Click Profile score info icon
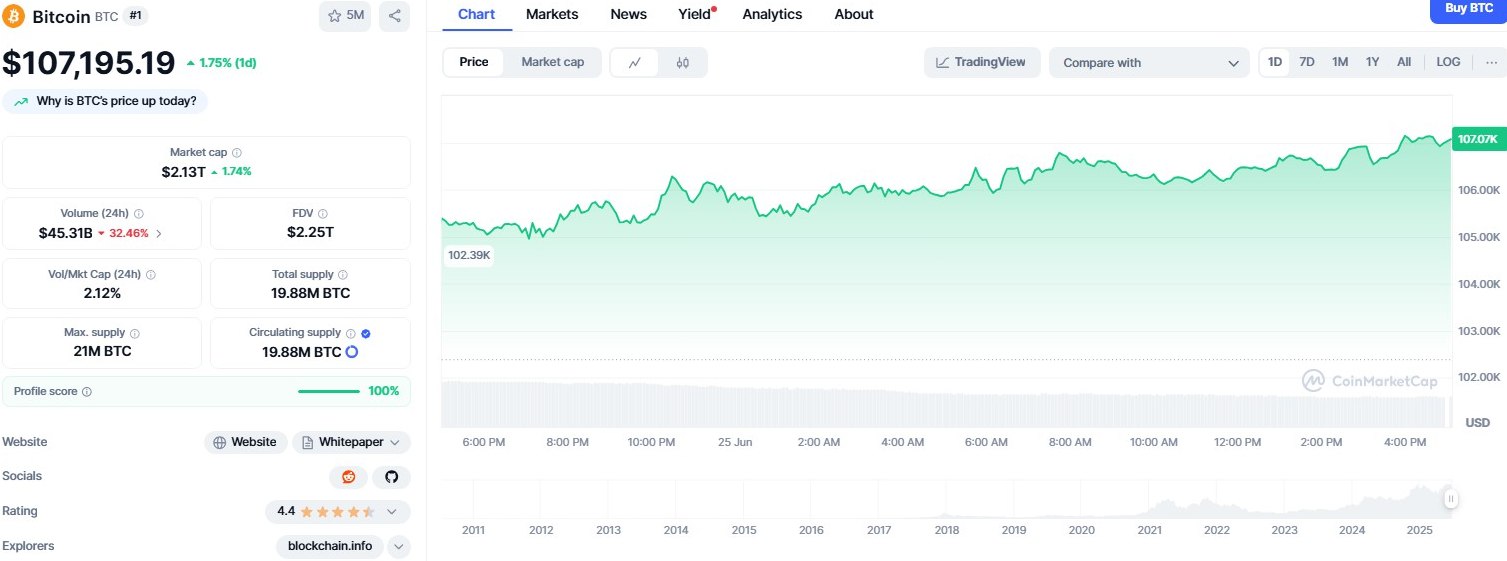 coord(87,392)
